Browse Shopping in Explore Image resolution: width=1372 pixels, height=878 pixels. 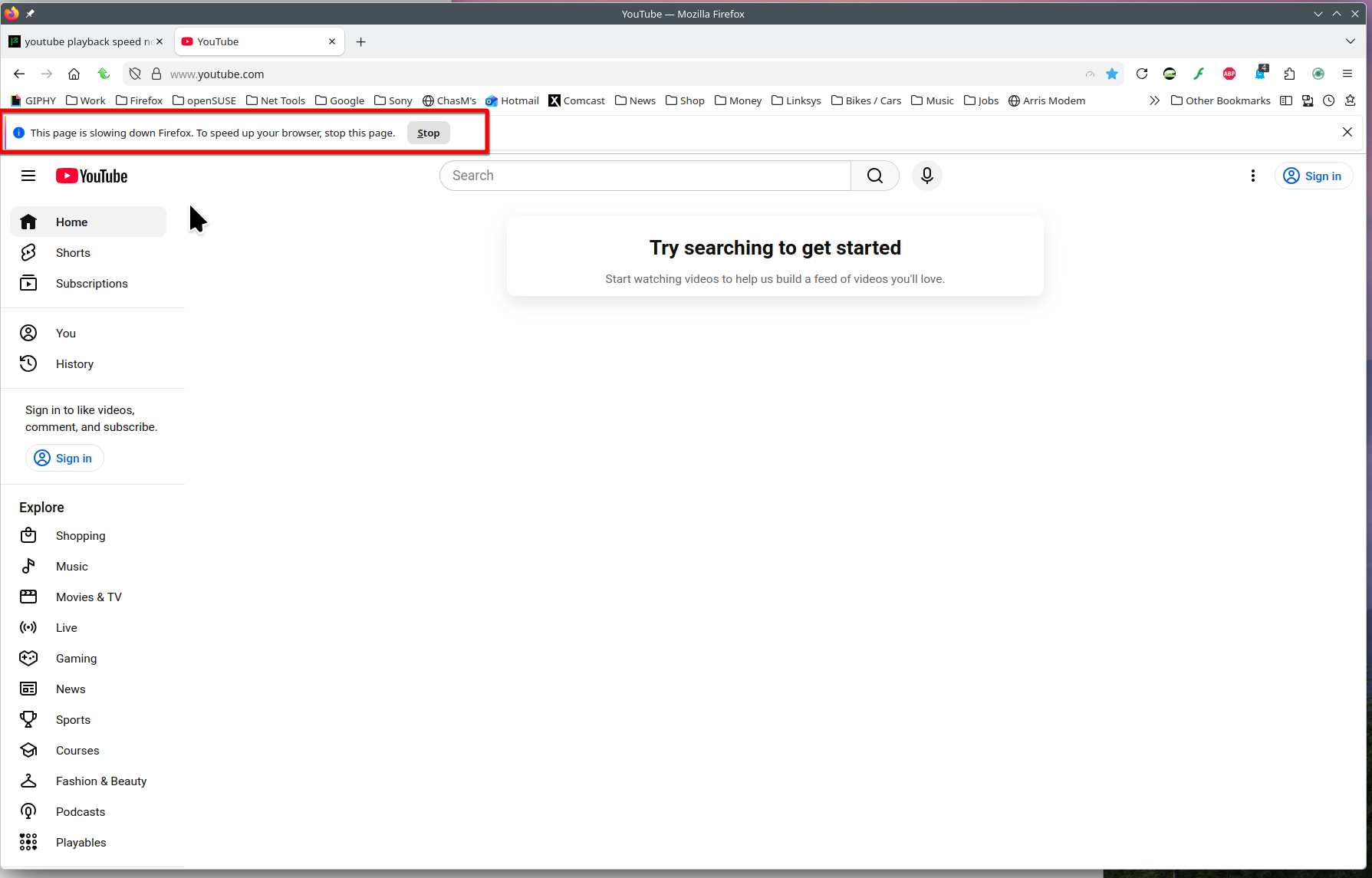88,535
